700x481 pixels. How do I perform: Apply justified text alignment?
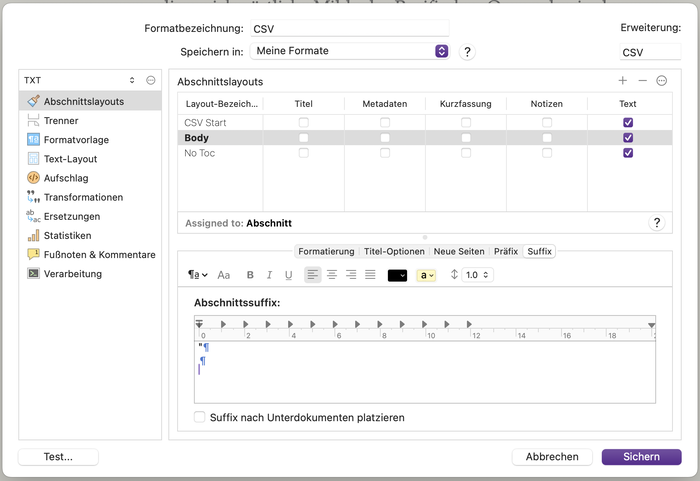coord(370,275)
